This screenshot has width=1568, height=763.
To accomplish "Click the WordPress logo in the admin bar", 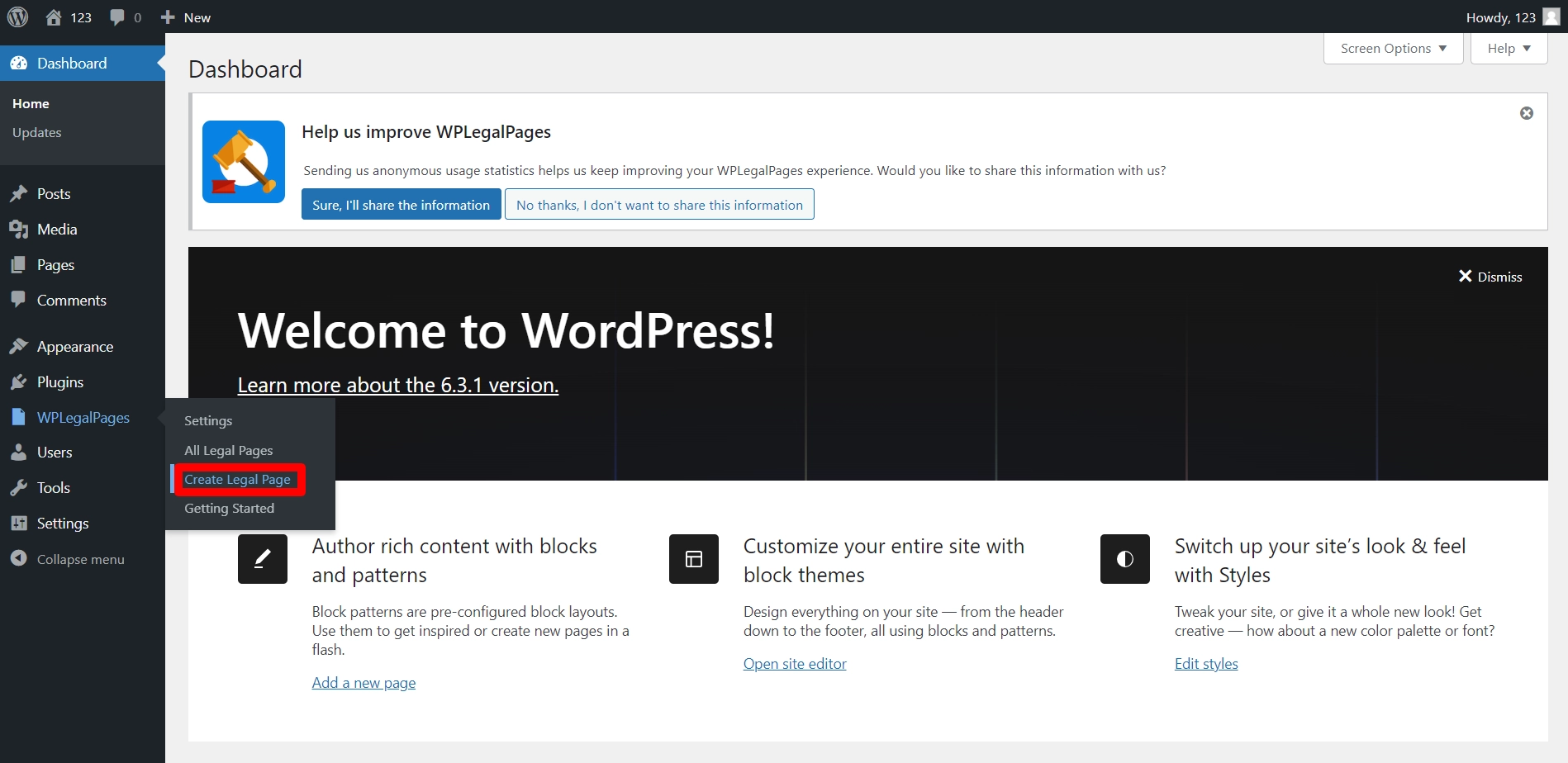I will [x=17, y=17].
